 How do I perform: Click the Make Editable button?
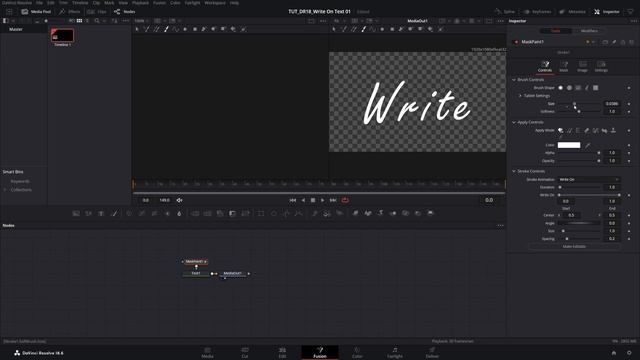pos(574,247)
